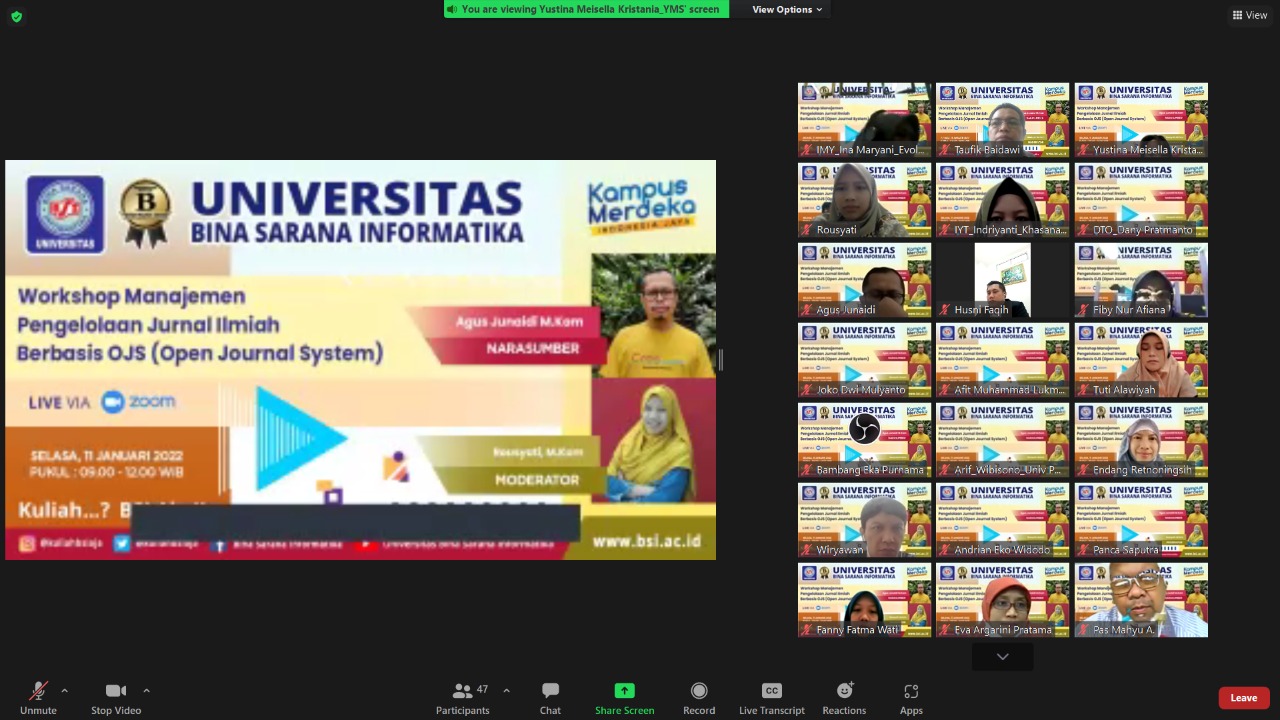Screen dimensions: 1280x720
Task: Click the Zoom logo on shared slide
Action: [x=138, y=402]
